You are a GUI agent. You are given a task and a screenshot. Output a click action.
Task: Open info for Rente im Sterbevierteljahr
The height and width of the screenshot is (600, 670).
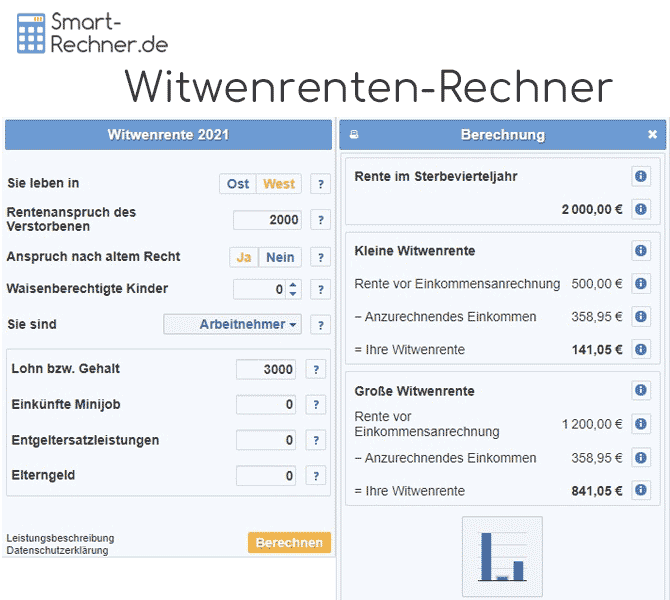(641, 177)
